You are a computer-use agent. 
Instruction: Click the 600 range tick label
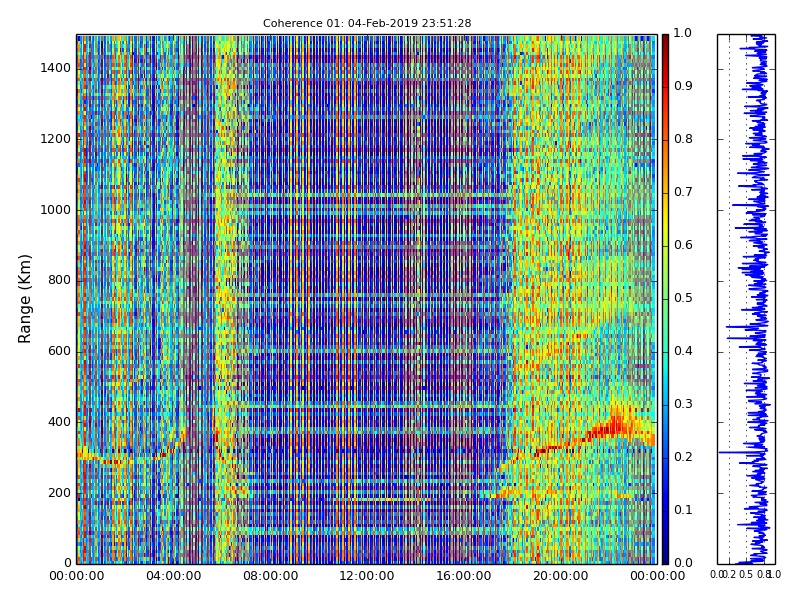coord(59,351)
